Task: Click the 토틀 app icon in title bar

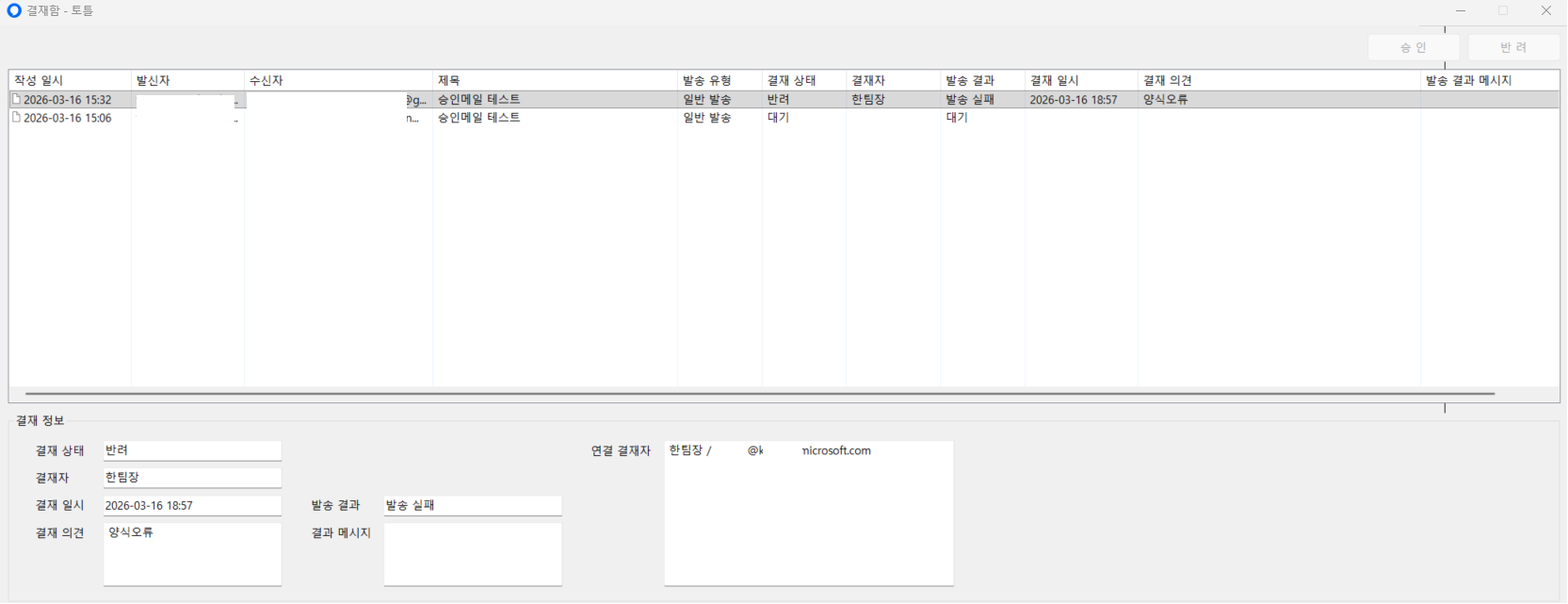Action: coord(14,11)
